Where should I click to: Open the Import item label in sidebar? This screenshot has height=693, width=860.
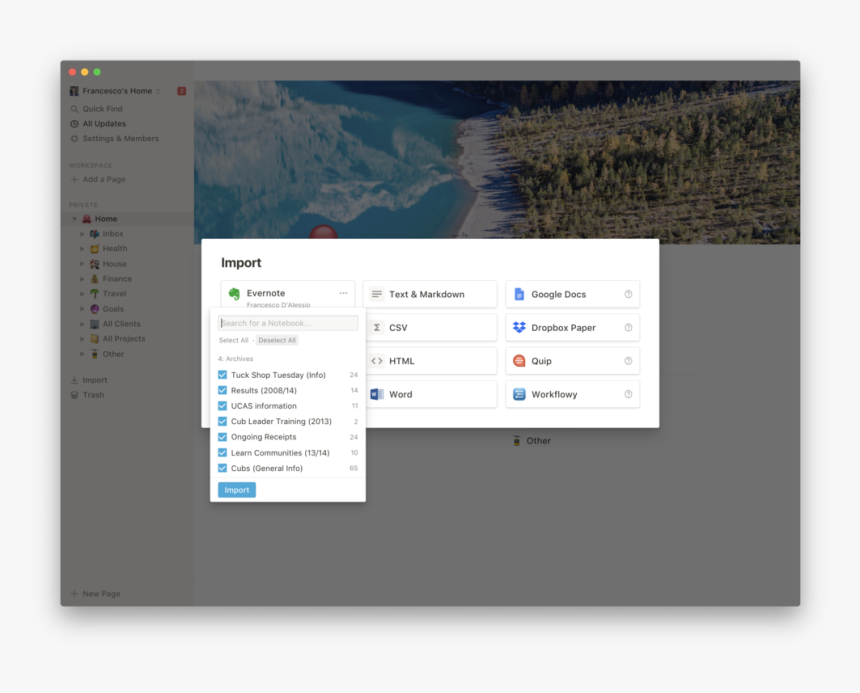click(95, 380)
